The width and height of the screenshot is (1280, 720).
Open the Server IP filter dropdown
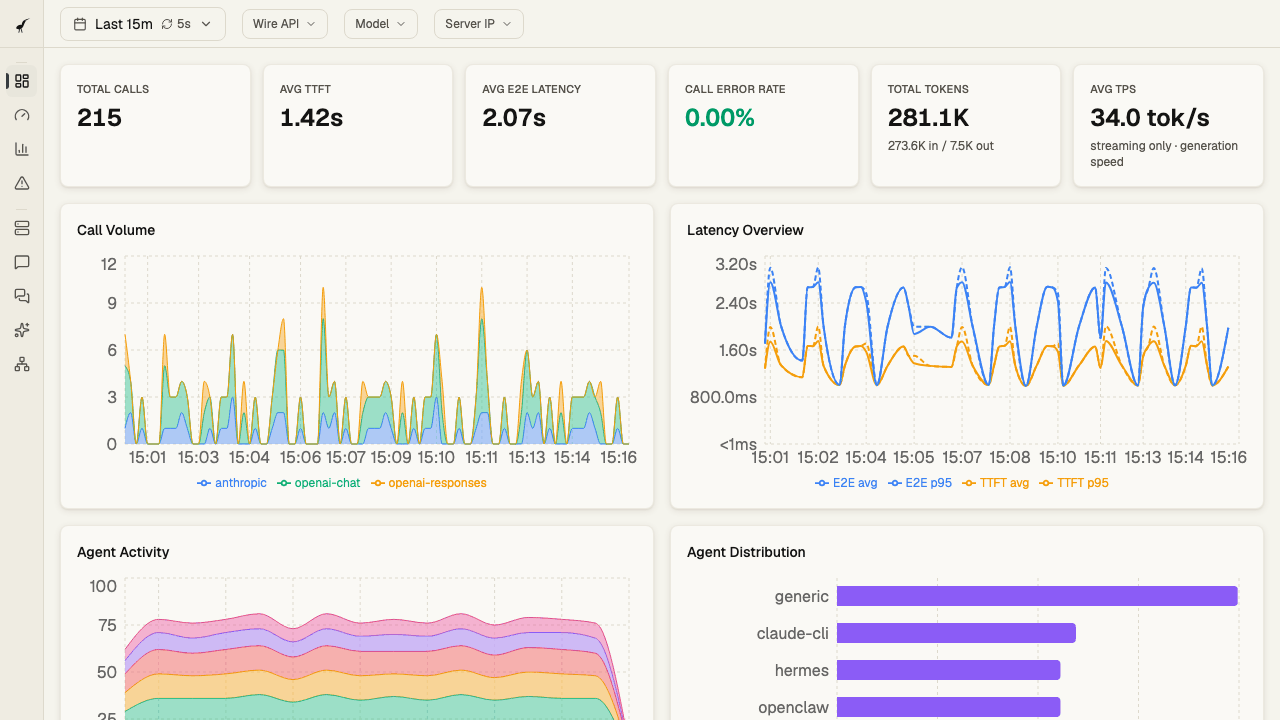coord(478,24)
